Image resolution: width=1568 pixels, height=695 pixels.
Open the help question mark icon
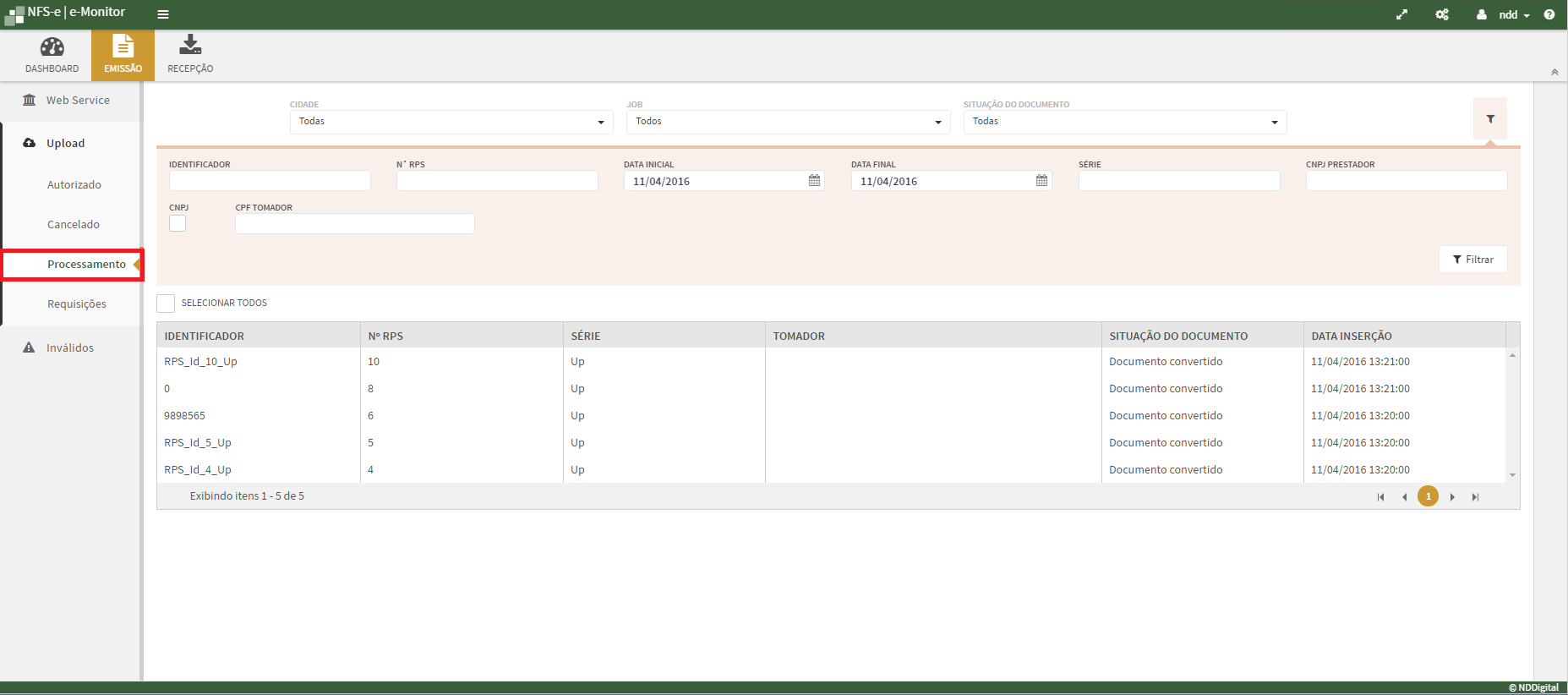[1549, 14]
